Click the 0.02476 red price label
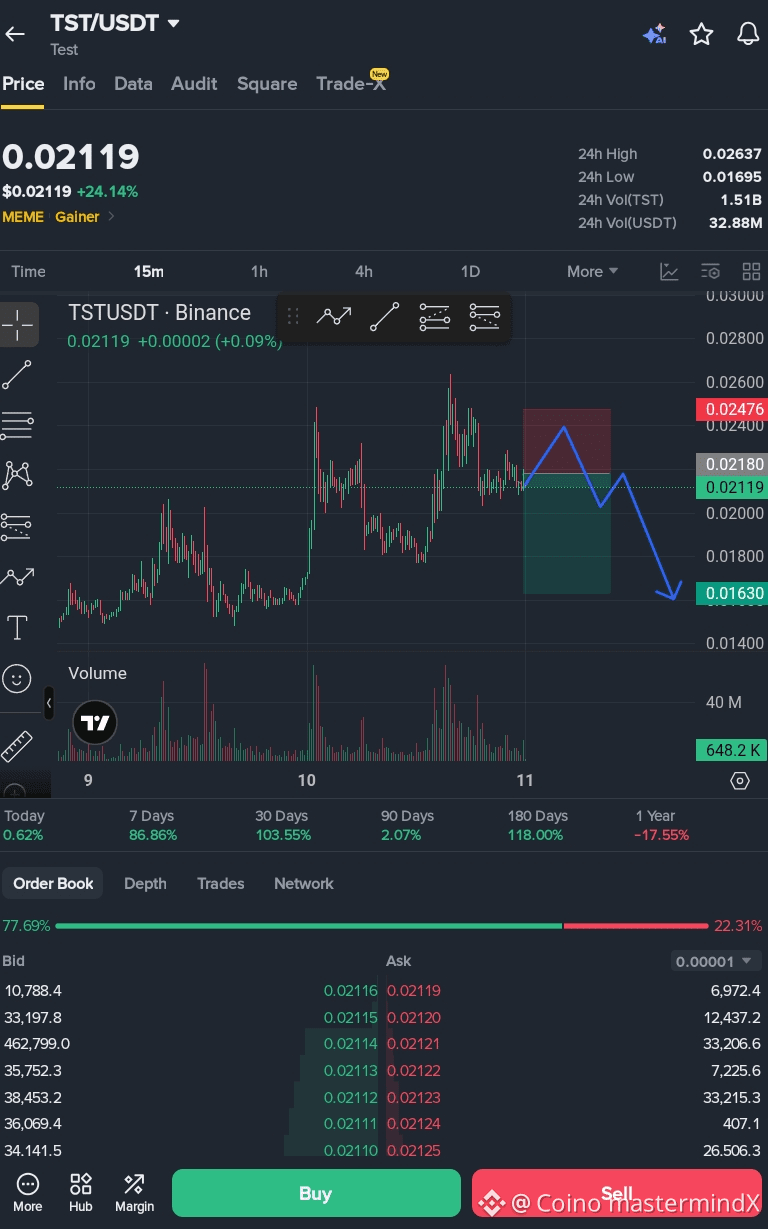Viewport: 768px width, 1229px height. tap(730, 409)
